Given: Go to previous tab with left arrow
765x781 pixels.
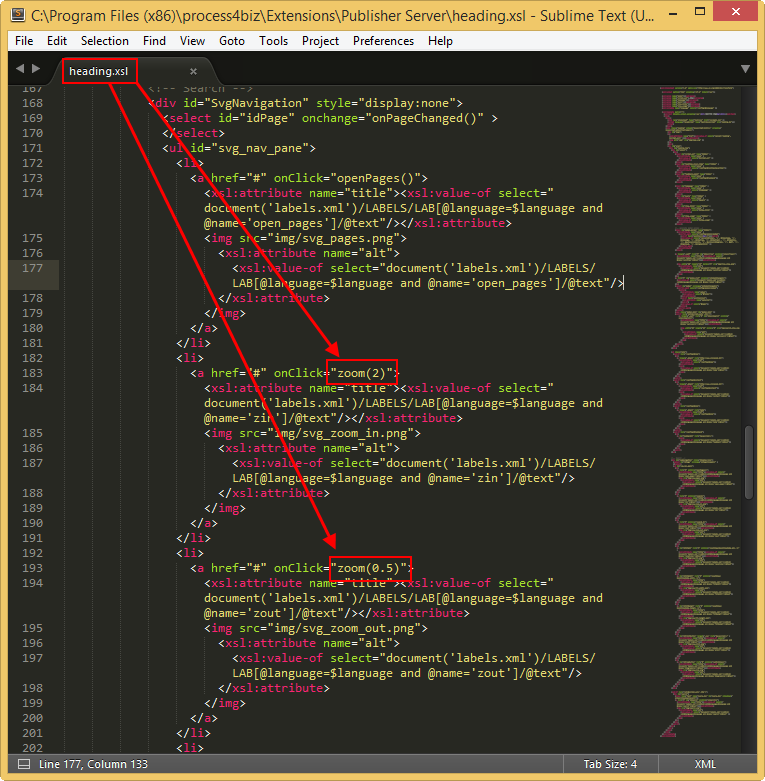Looking at the screenshot, I should (20, 68).
